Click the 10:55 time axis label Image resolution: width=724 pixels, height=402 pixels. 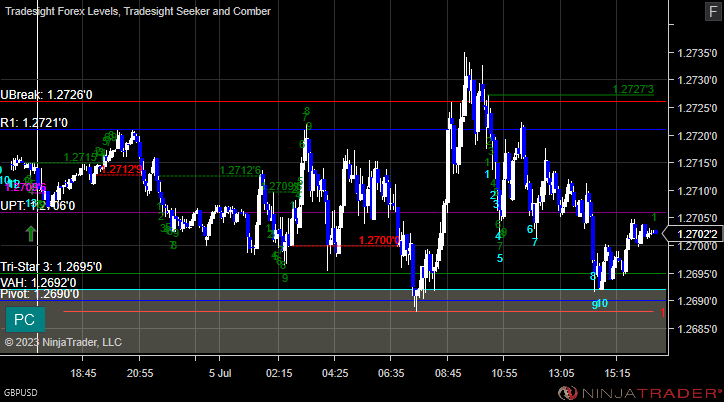(504, 373)
